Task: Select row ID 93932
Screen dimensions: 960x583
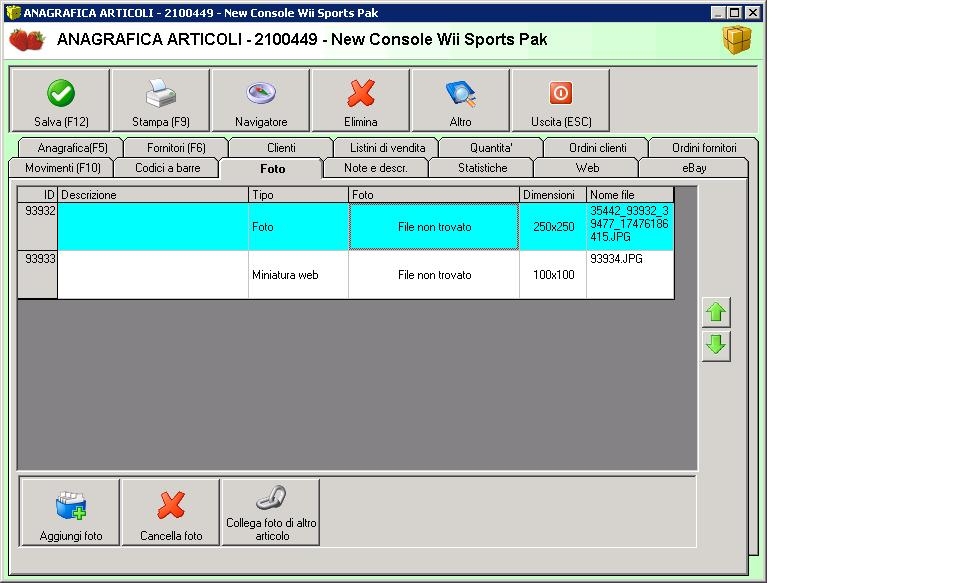Action: click(x=38, y=227)
